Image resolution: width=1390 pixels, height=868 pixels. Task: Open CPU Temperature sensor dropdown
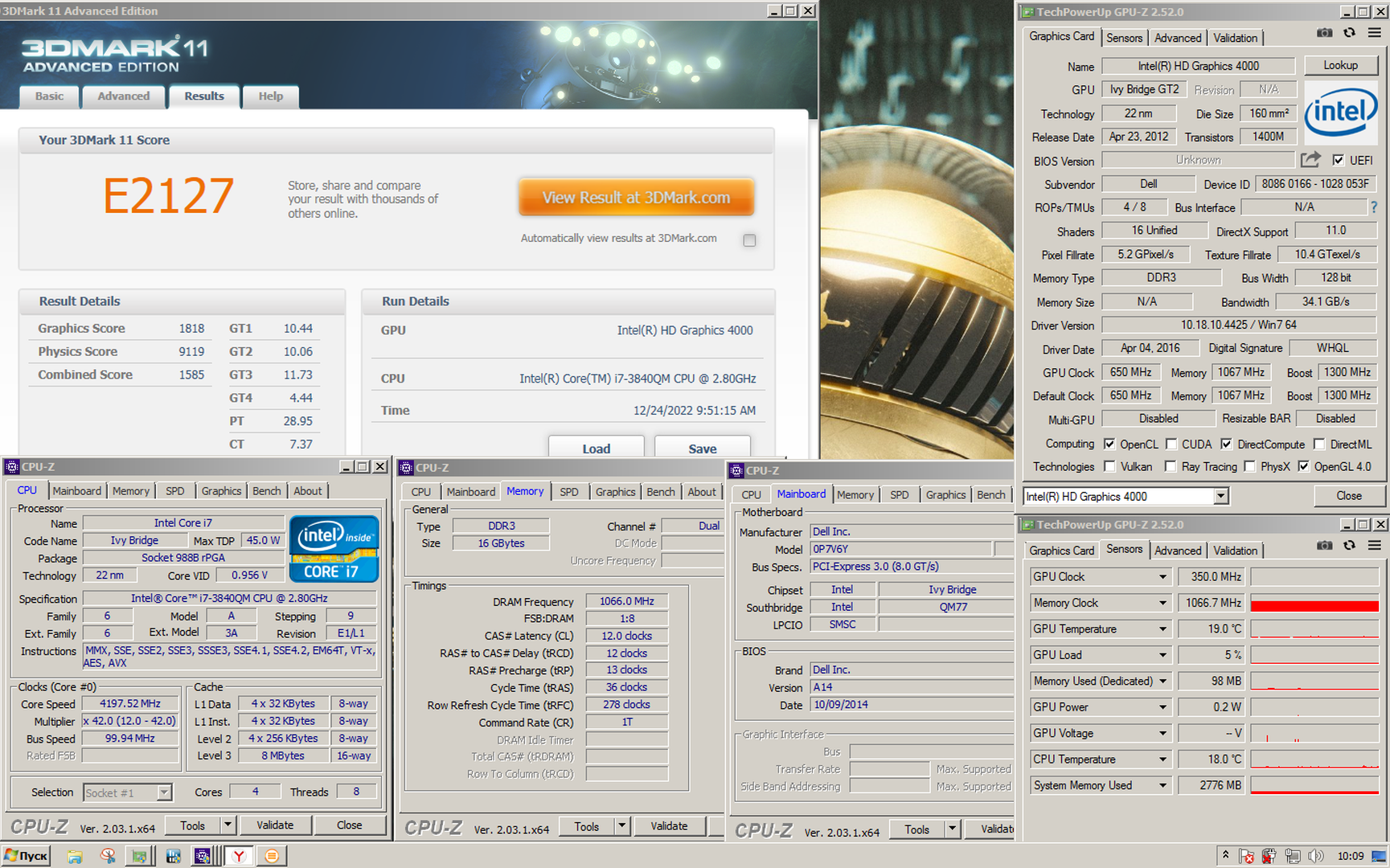tap(1162, 759)
